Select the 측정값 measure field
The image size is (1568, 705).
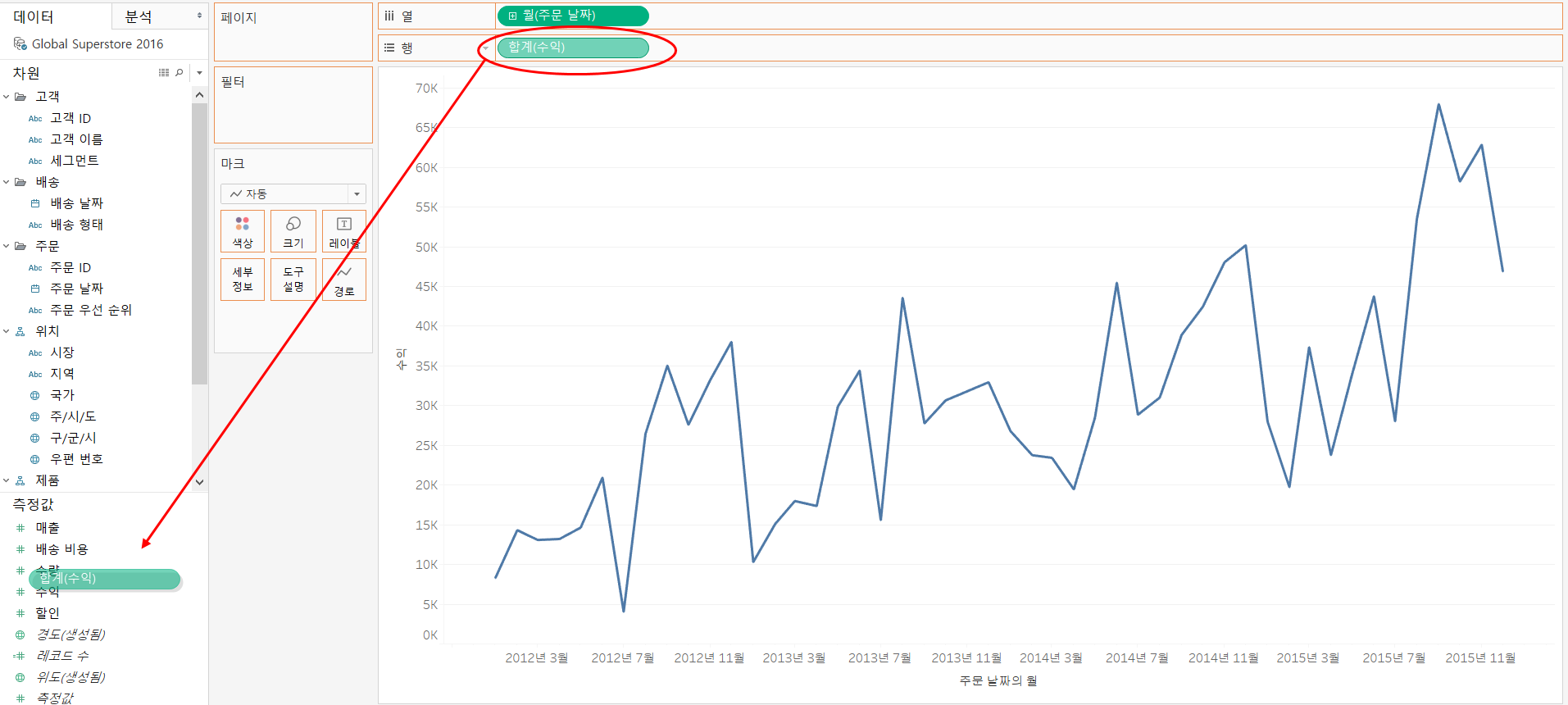[55, 698]
